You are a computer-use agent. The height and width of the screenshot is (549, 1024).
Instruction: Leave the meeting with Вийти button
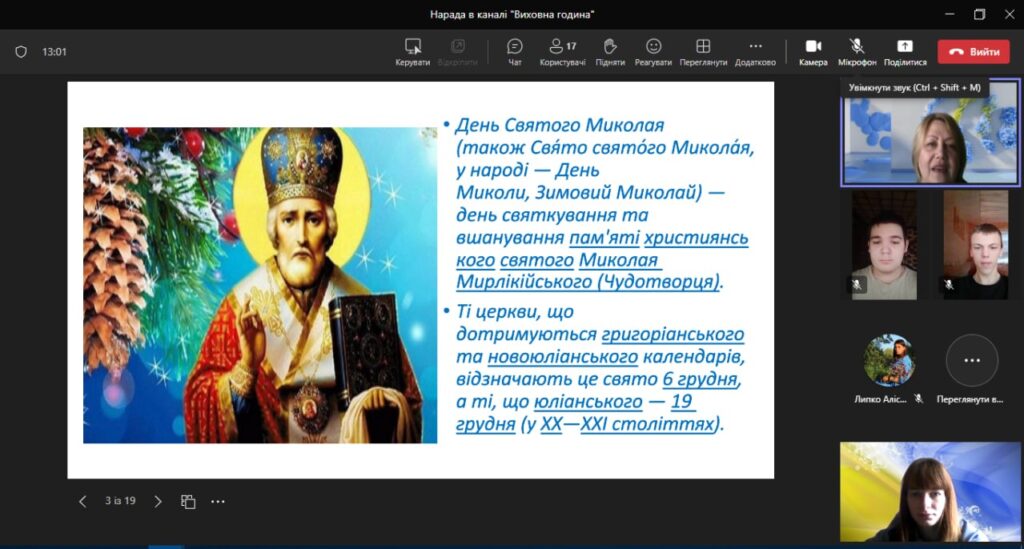click(973, 52)
